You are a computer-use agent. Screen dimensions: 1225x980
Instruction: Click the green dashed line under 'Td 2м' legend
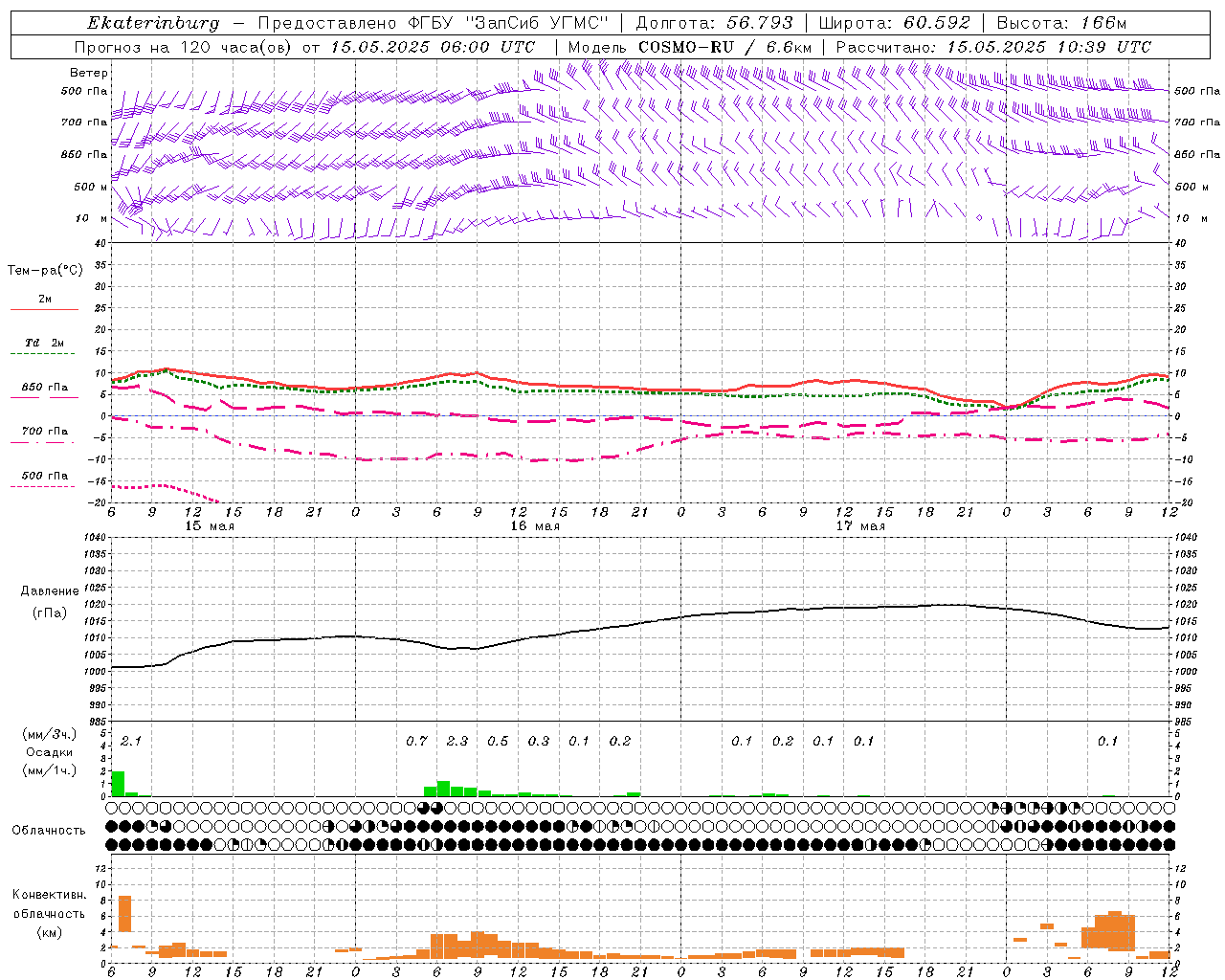coord(42,354)
